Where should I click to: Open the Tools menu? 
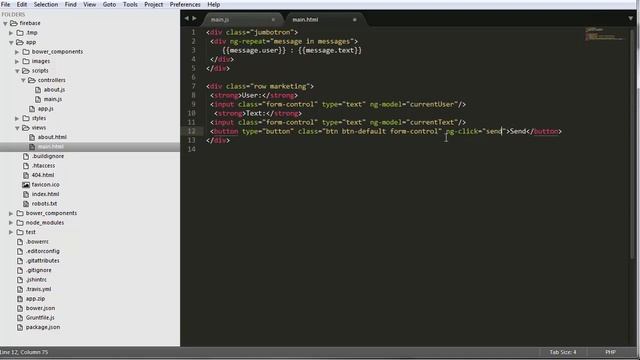coord(130,4)
